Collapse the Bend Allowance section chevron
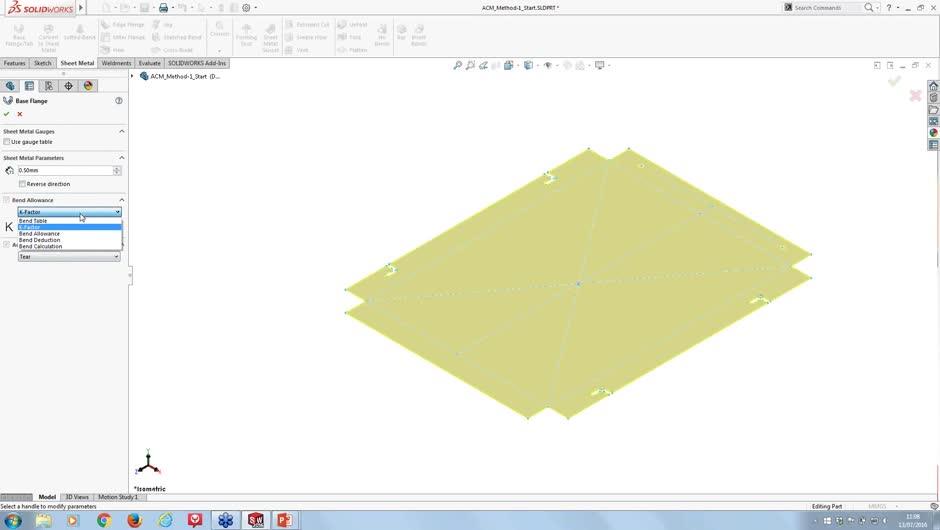The height and width of the screenshot is (530, 940). pyautogui.click(x=122, y=200)
